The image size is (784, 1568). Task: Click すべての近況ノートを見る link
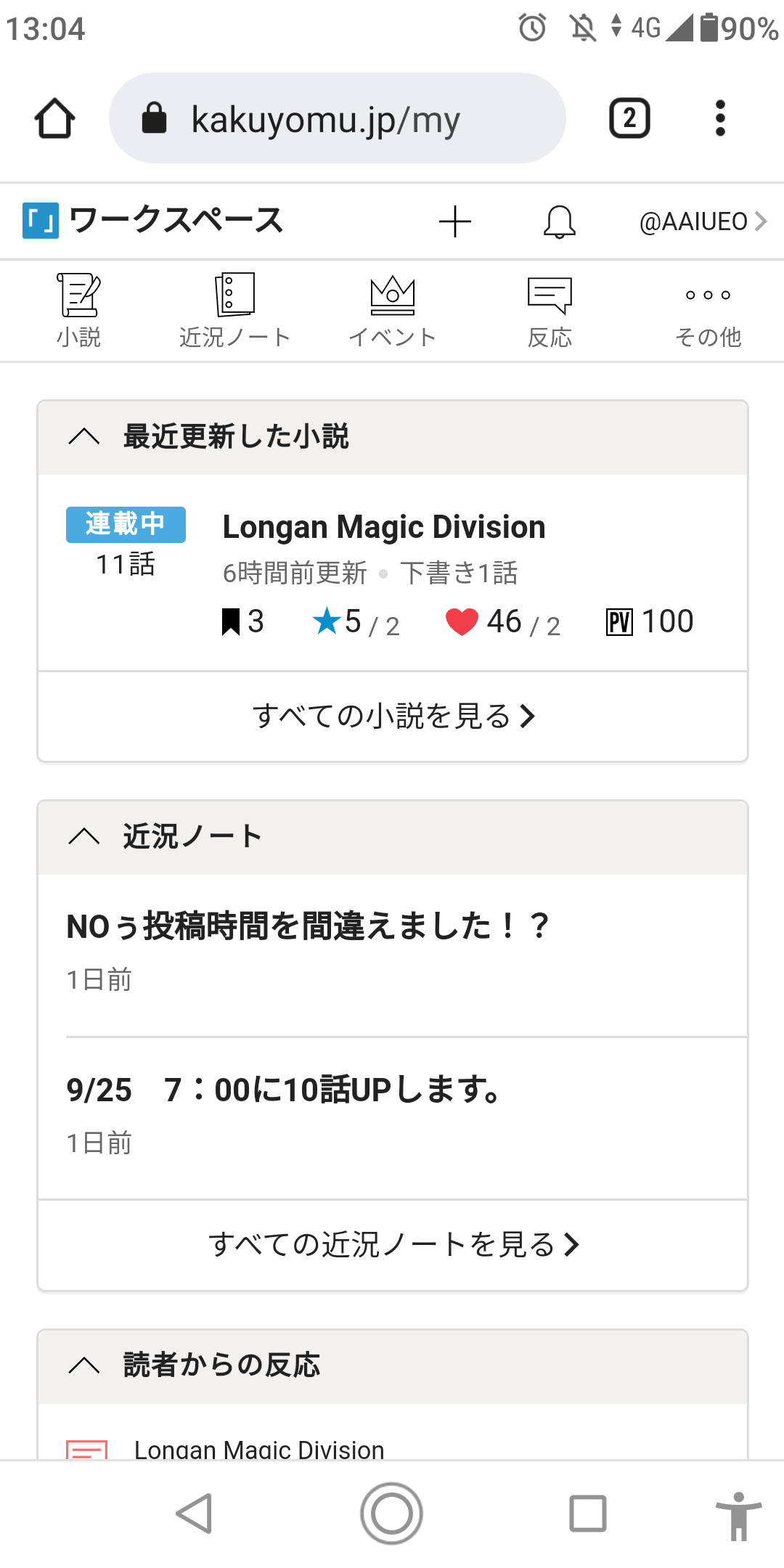click(x=392, y=1245)
